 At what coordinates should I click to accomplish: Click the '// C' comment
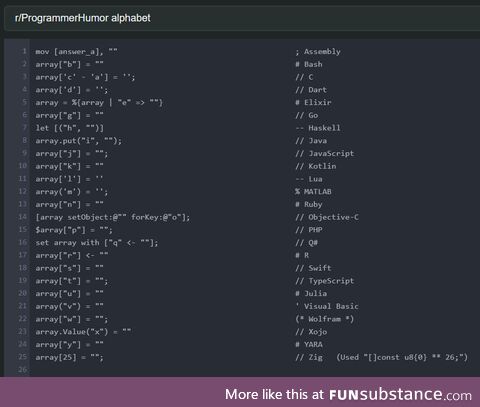click(x=304, y=77)
